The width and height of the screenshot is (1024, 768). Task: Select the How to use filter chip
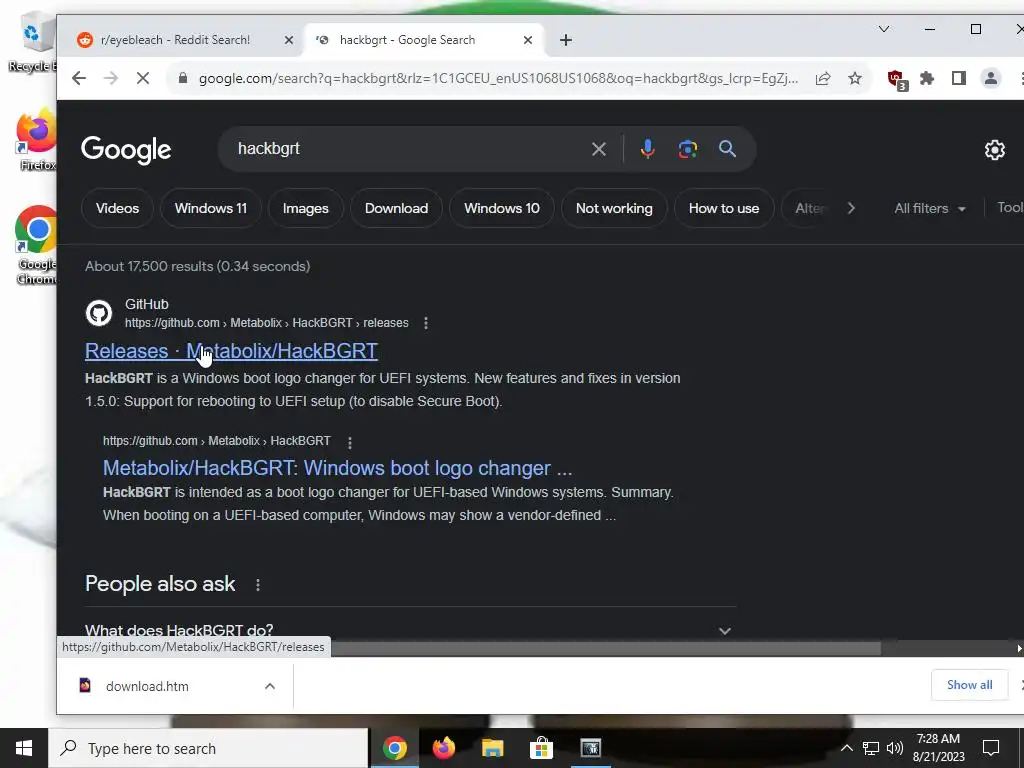click(724, 208)
